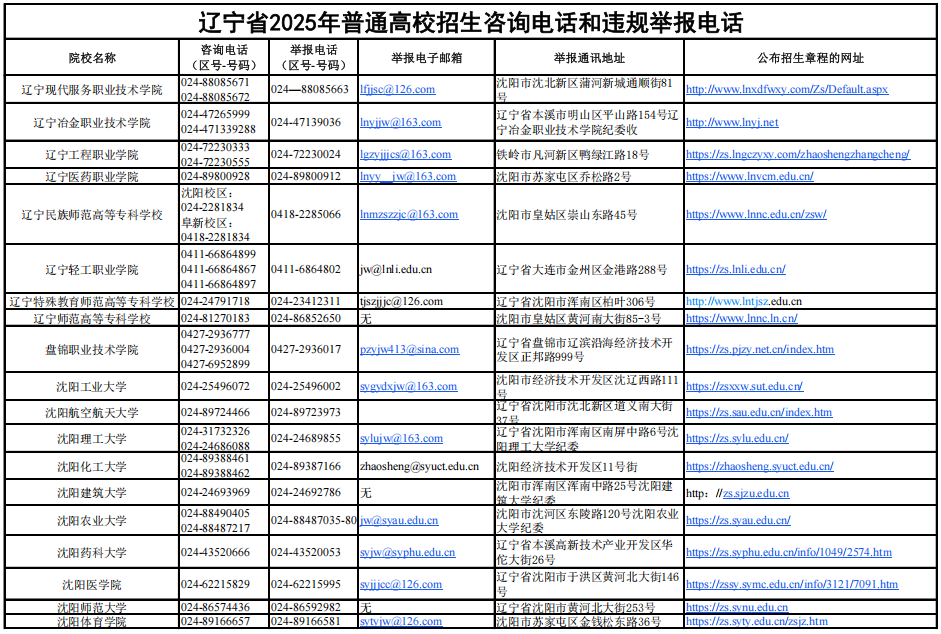The height and width of the screenshot is (634, 941).
Task: Open the www.lnxdfwxy.com admissions URL
Action: pyautogui.click(x=787, y=89)
